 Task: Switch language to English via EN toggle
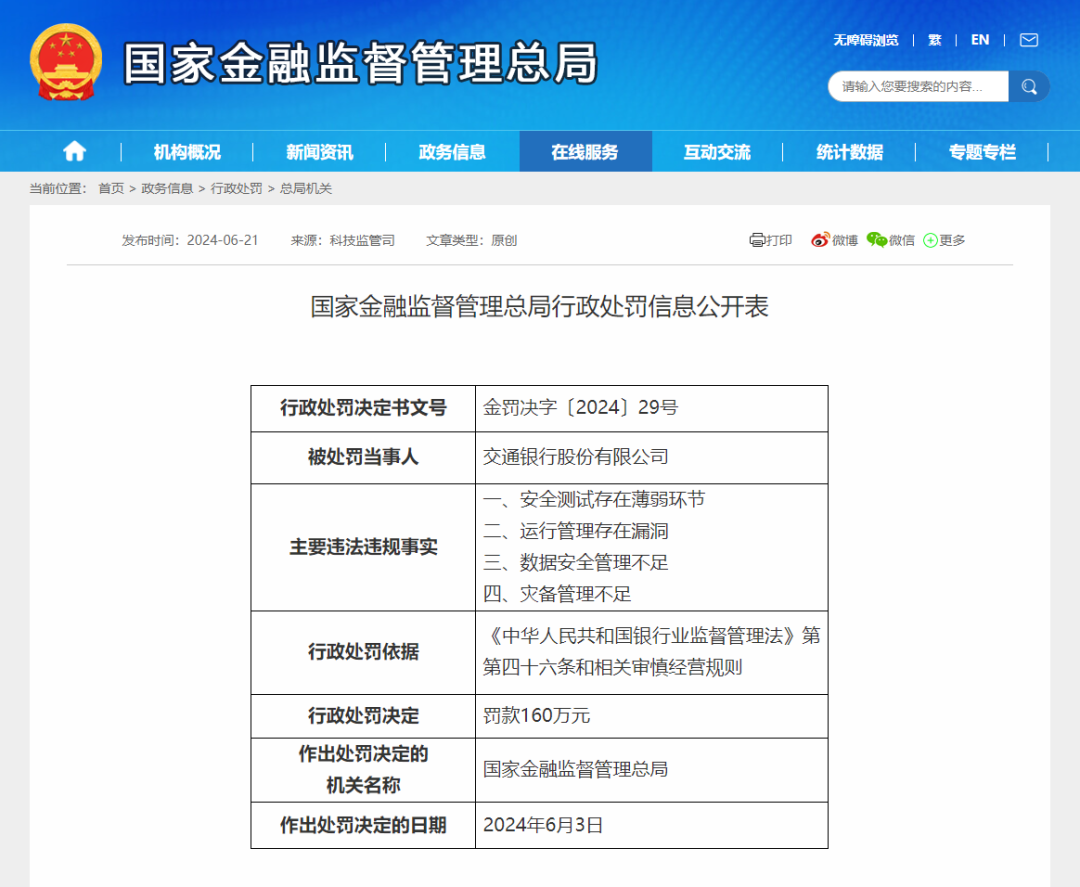click(x=979, y=40)
